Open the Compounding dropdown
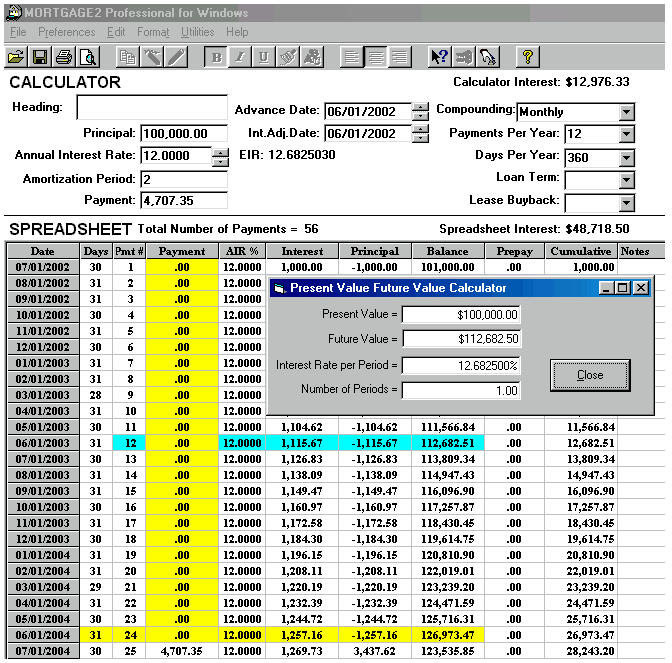Viewport: 672px width, 663px height. (x=626, y=112)
